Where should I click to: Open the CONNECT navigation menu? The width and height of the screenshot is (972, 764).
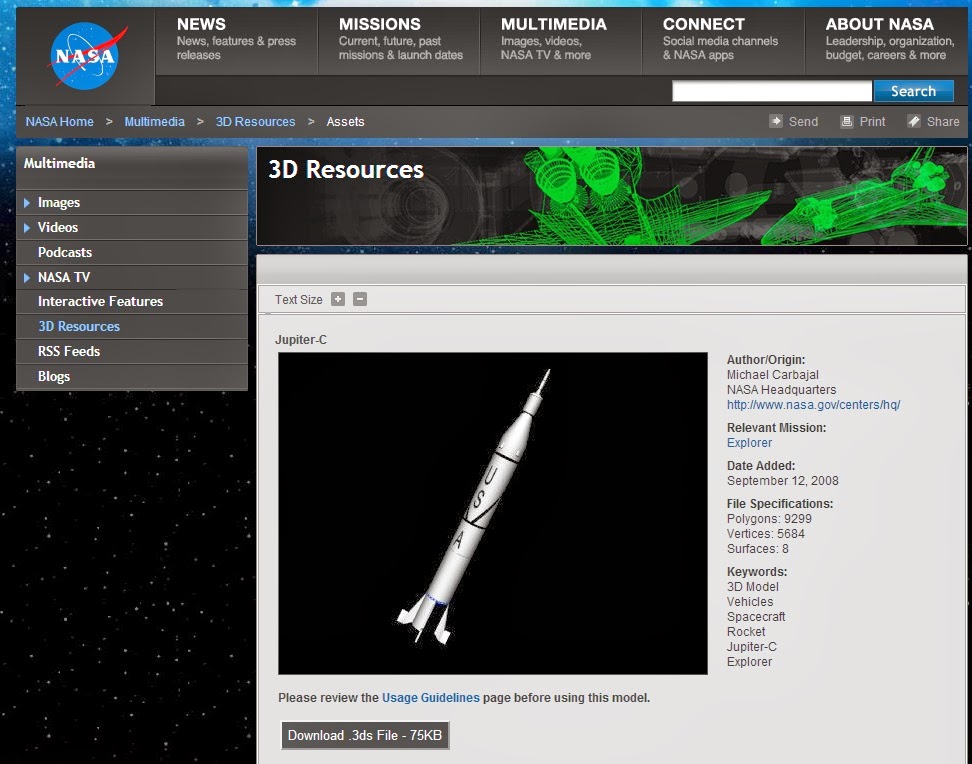(x=703, y=24)
